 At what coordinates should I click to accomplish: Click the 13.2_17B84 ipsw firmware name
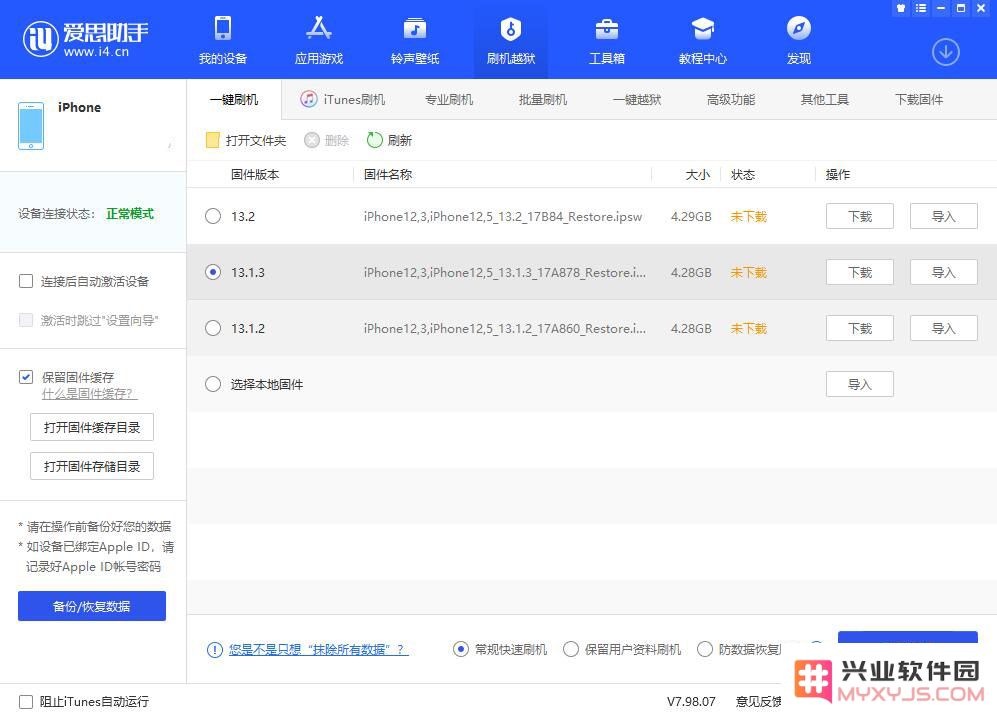(503, 216)
